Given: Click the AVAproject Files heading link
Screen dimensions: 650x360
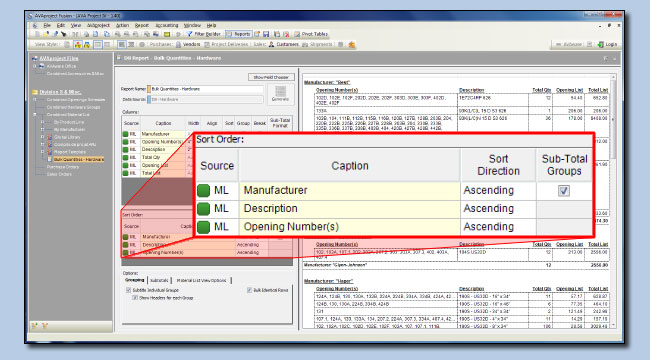Looking at the screenshot, I should click(x=58, y=58).
